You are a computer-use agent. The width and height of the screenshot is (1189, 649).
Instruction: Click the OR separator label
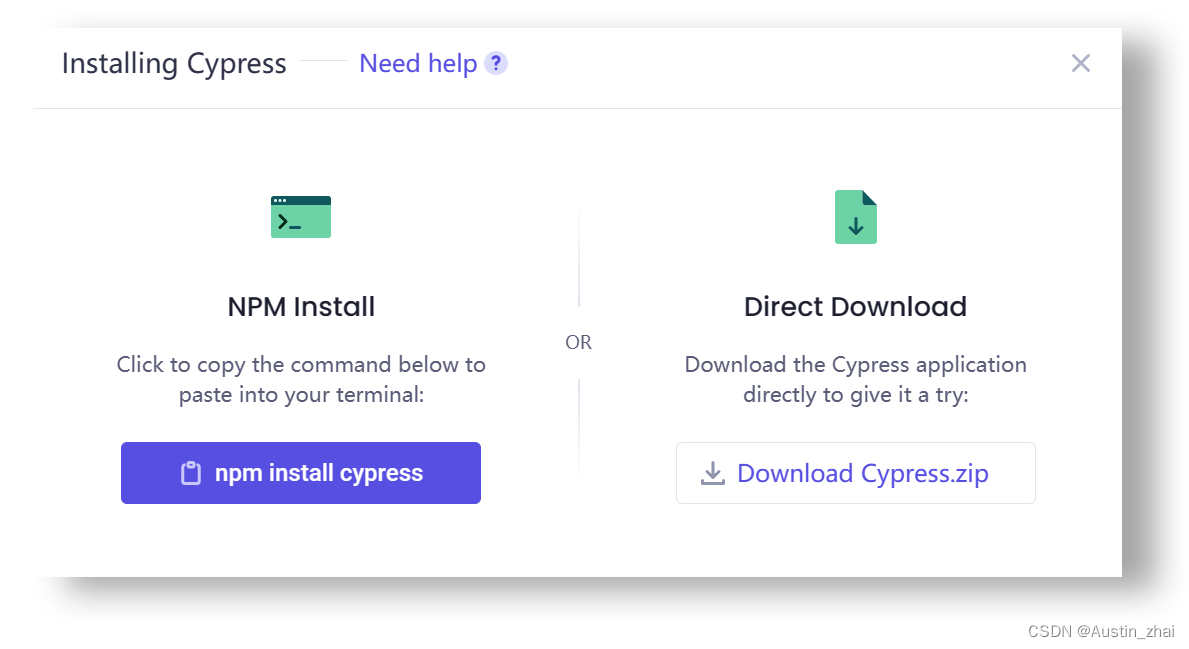(x=579, y=343)
